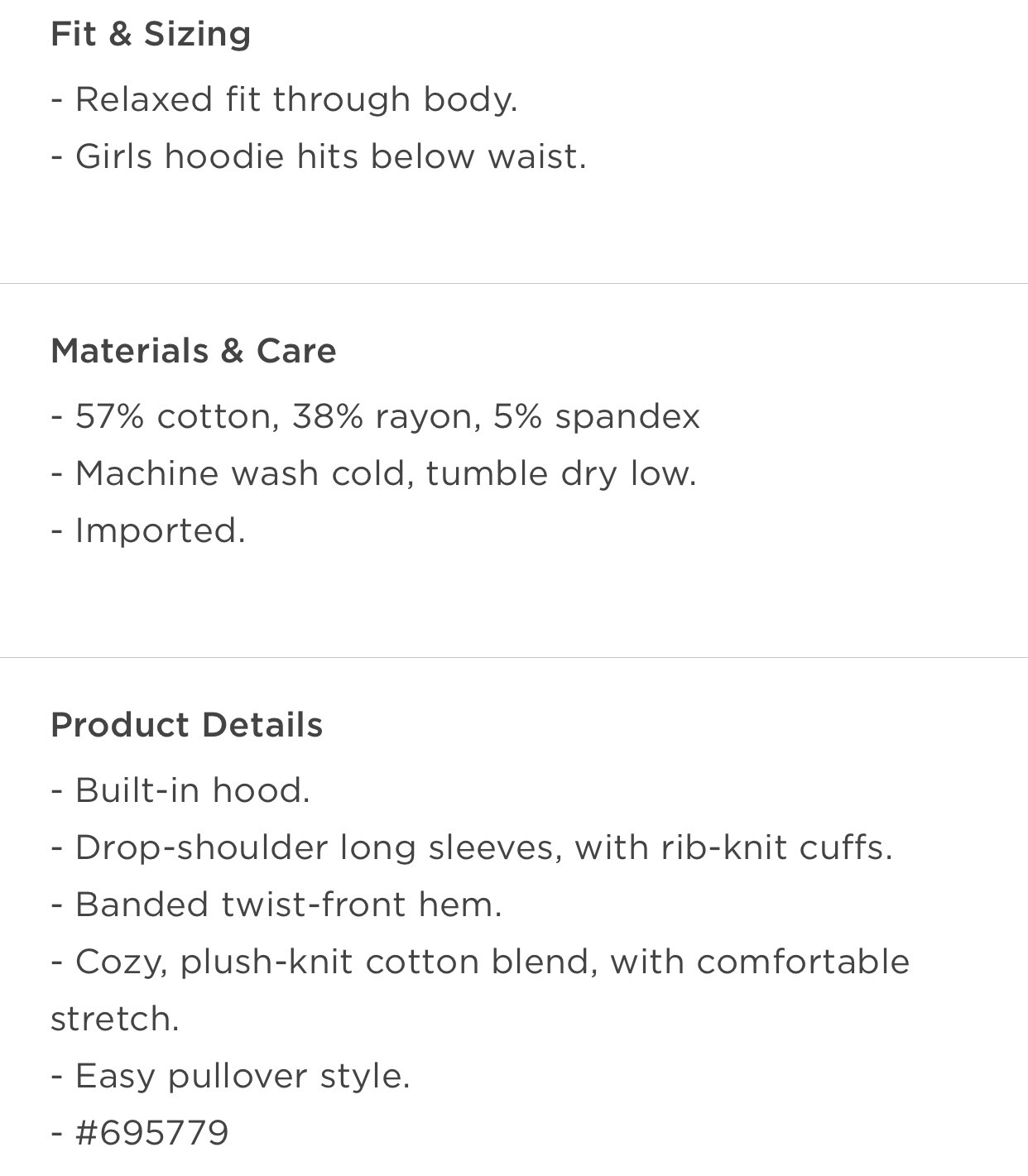Click the divider above Product Details
The width and height of the screenshot is (1028, 1176).
[x=514, y=657]
